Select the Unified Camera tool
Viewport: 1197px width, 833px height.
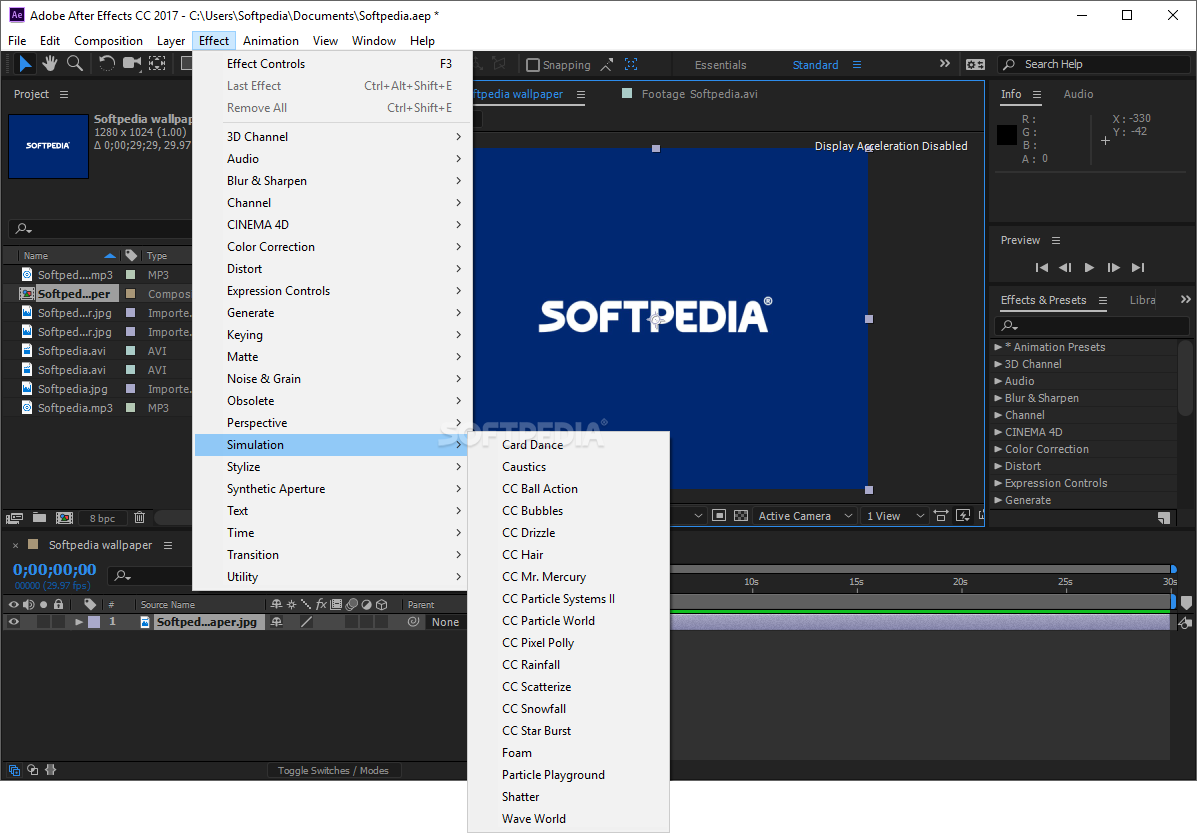click(x=132, y=63)
